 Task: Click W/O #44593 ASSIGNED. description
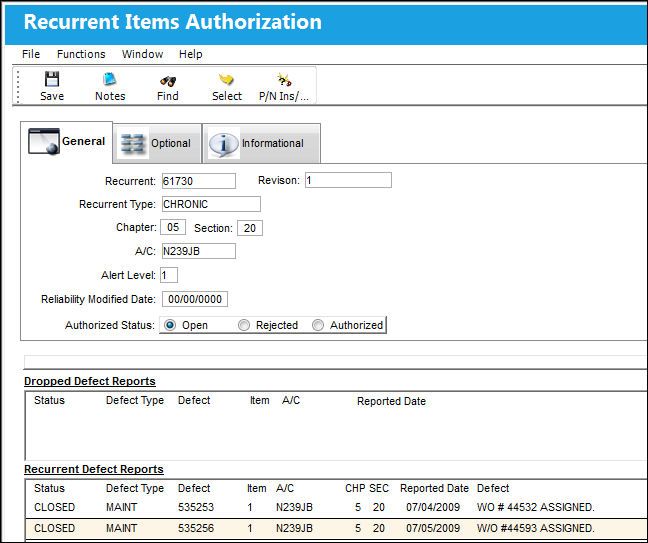point(536,528)
